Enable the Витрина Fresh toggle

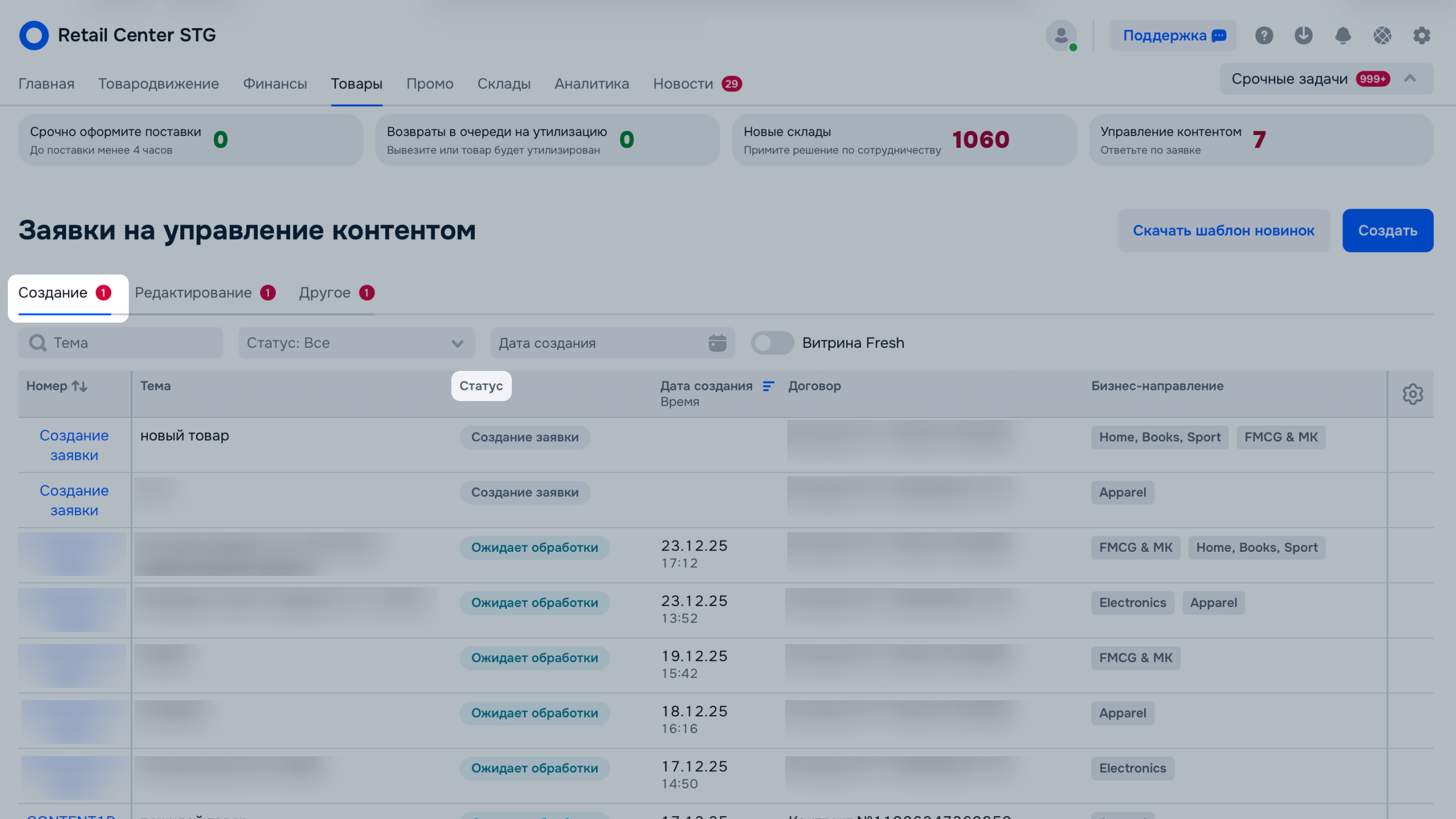(772, 342)
